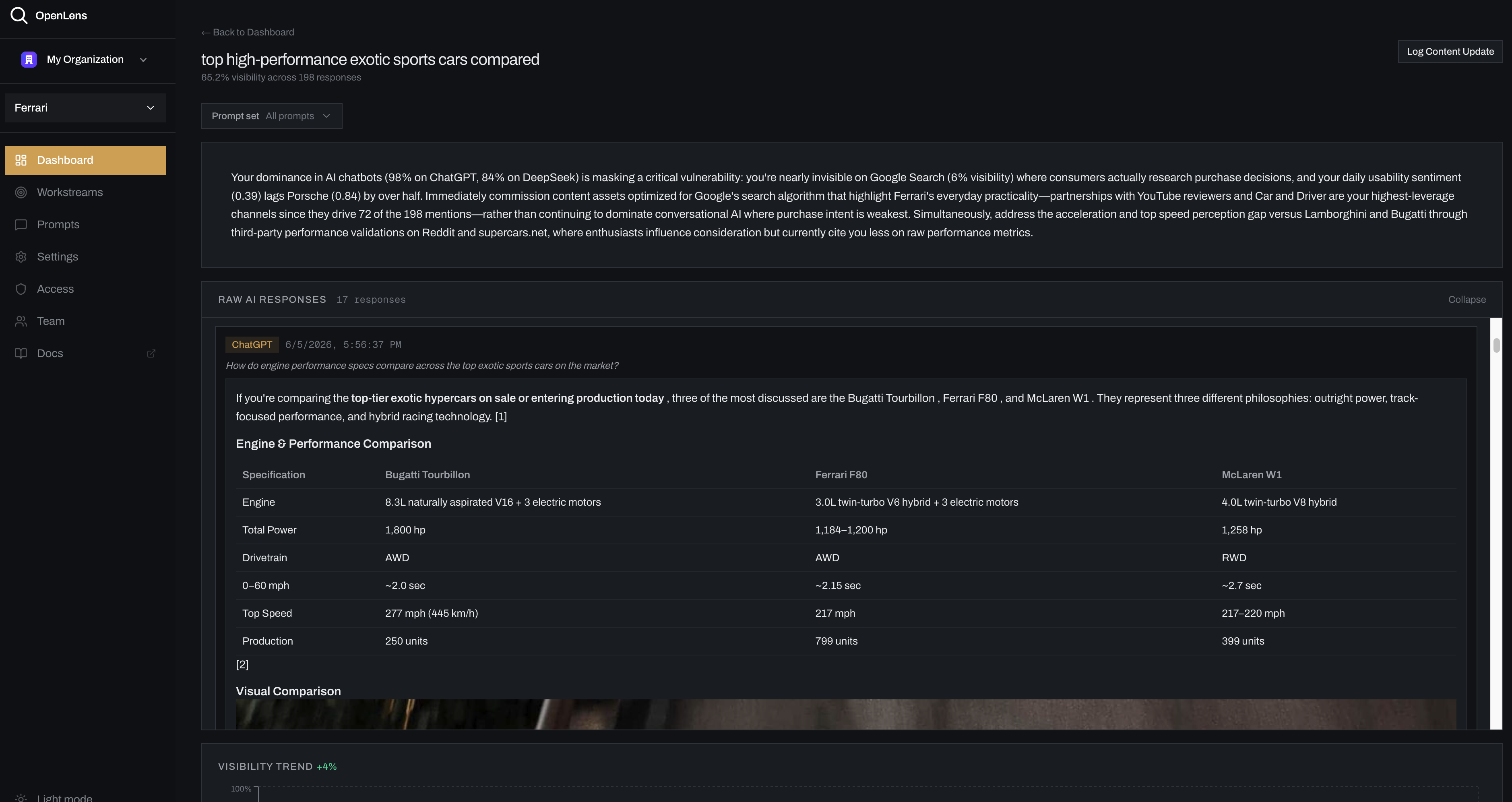Click the '~2.15 sec' cell
This screenshot has width=1512, height=802.
pos(838,586)
